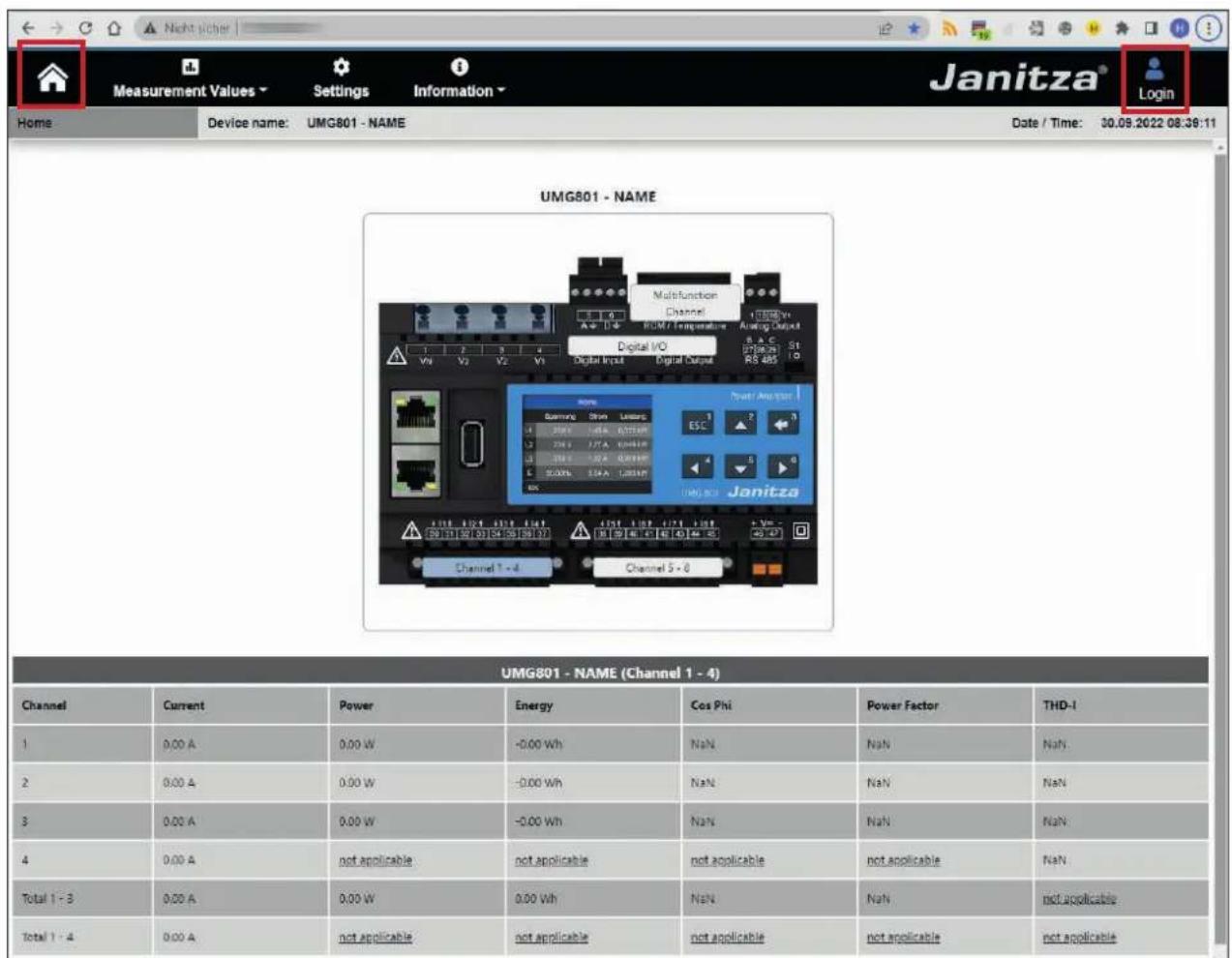Go to the Home page via house icon
Viewport: 1232px width, 958px height.
(x=52, y=77)
